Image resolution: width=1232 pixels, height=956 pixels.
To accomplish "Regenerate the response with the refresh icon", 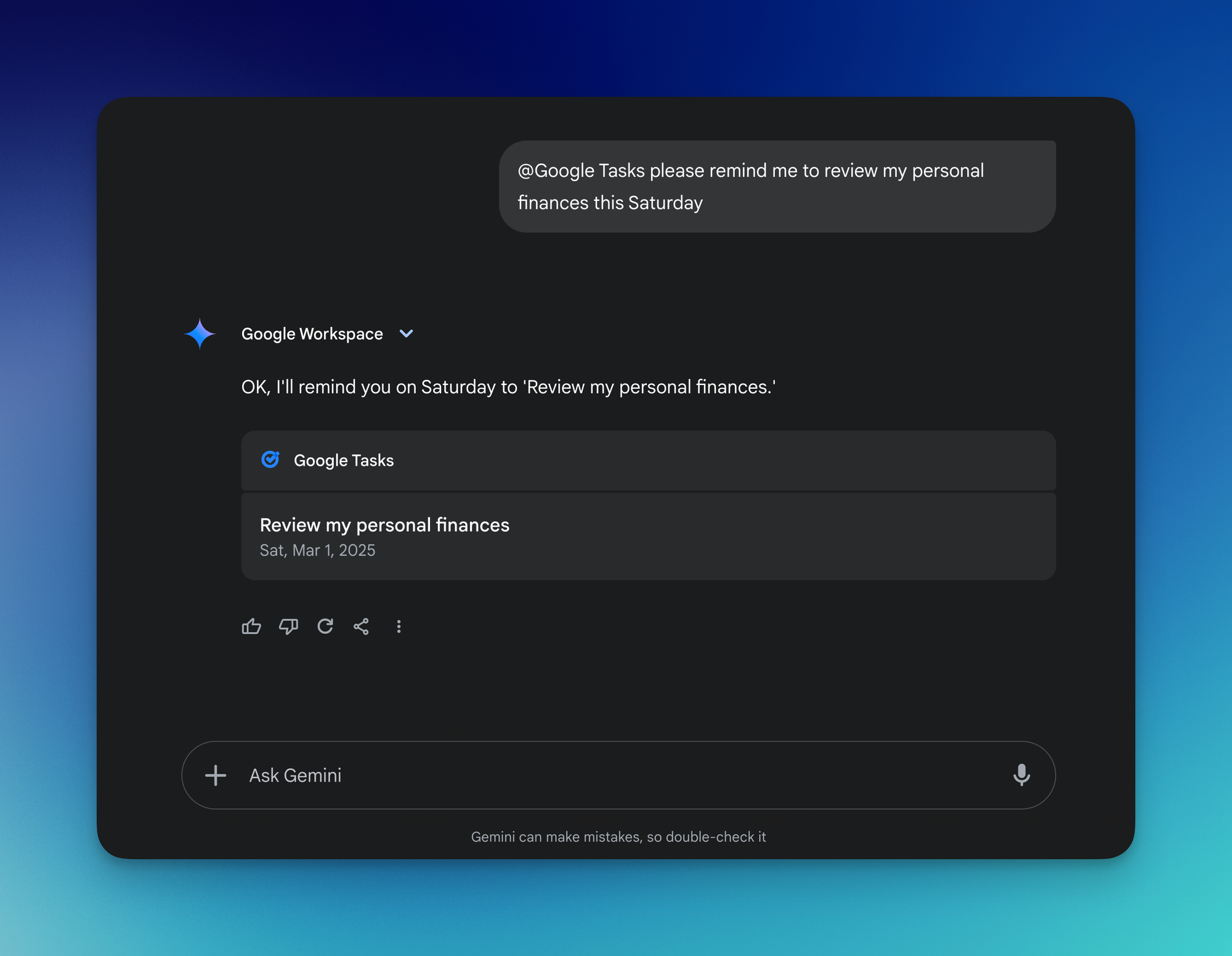I will [x=325, y=626].
